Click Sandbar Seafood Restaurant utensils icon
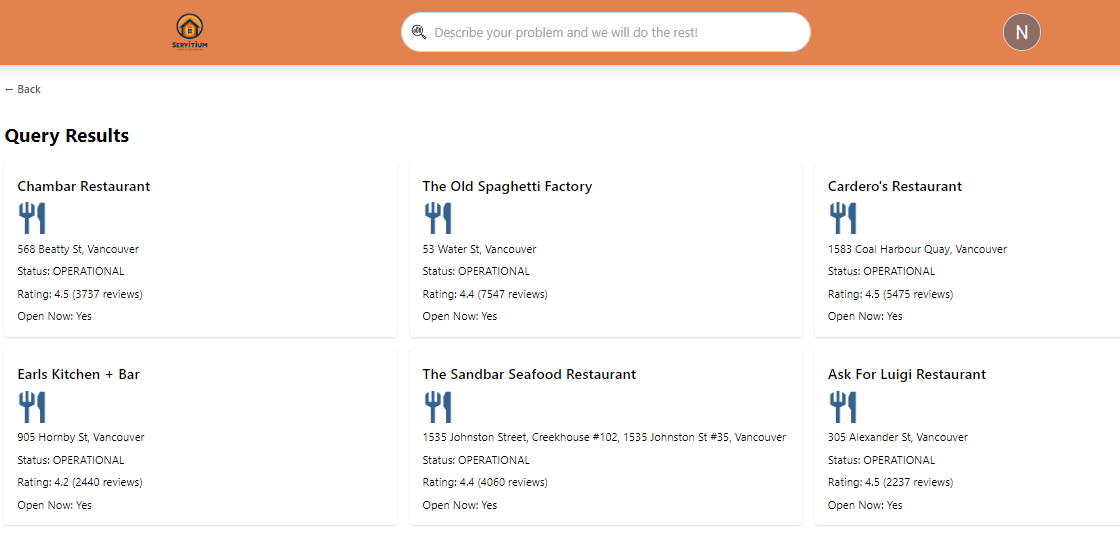 pyautogui.click(x=438, y=406)
